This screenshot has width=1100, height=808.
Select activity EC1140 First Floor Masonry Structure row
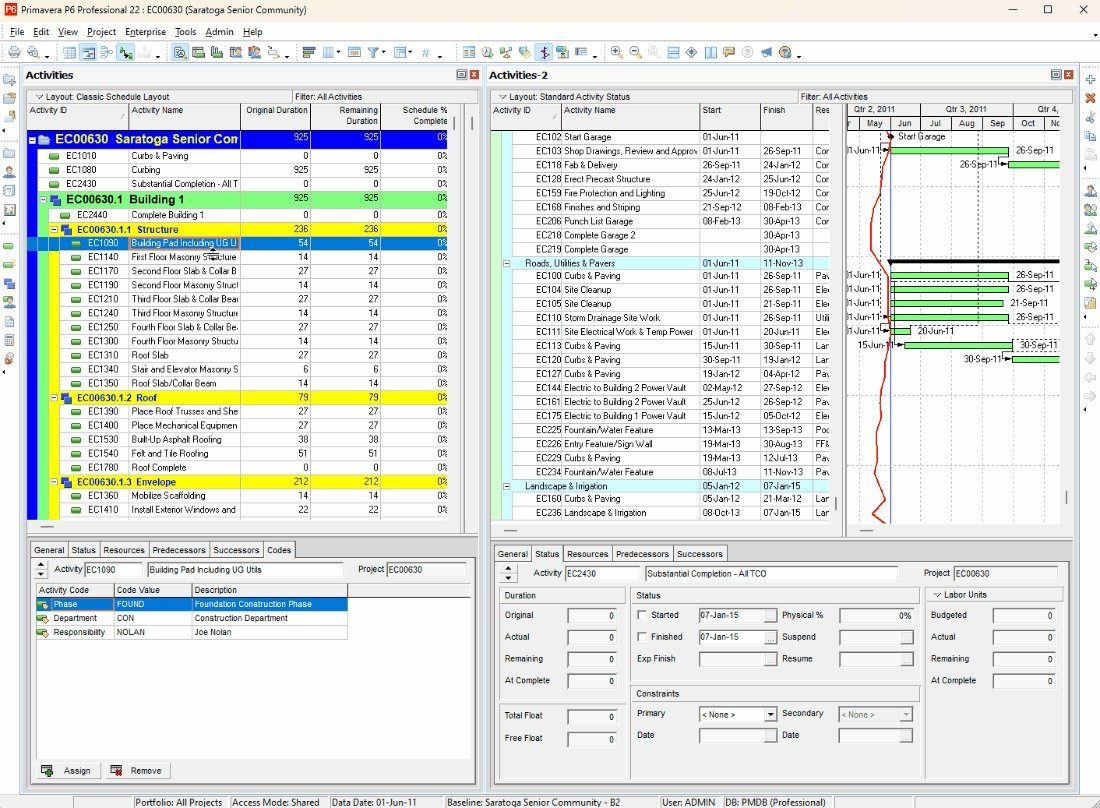coord(238,257)
